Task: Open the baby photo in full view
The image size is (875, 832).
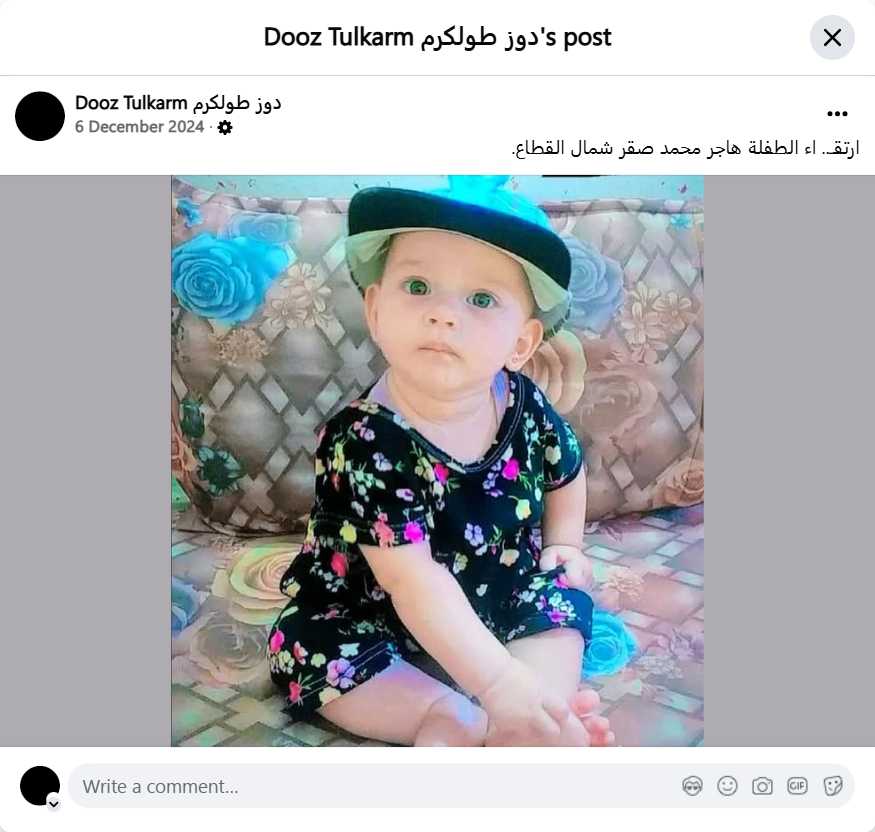Action: click(437, 461)
